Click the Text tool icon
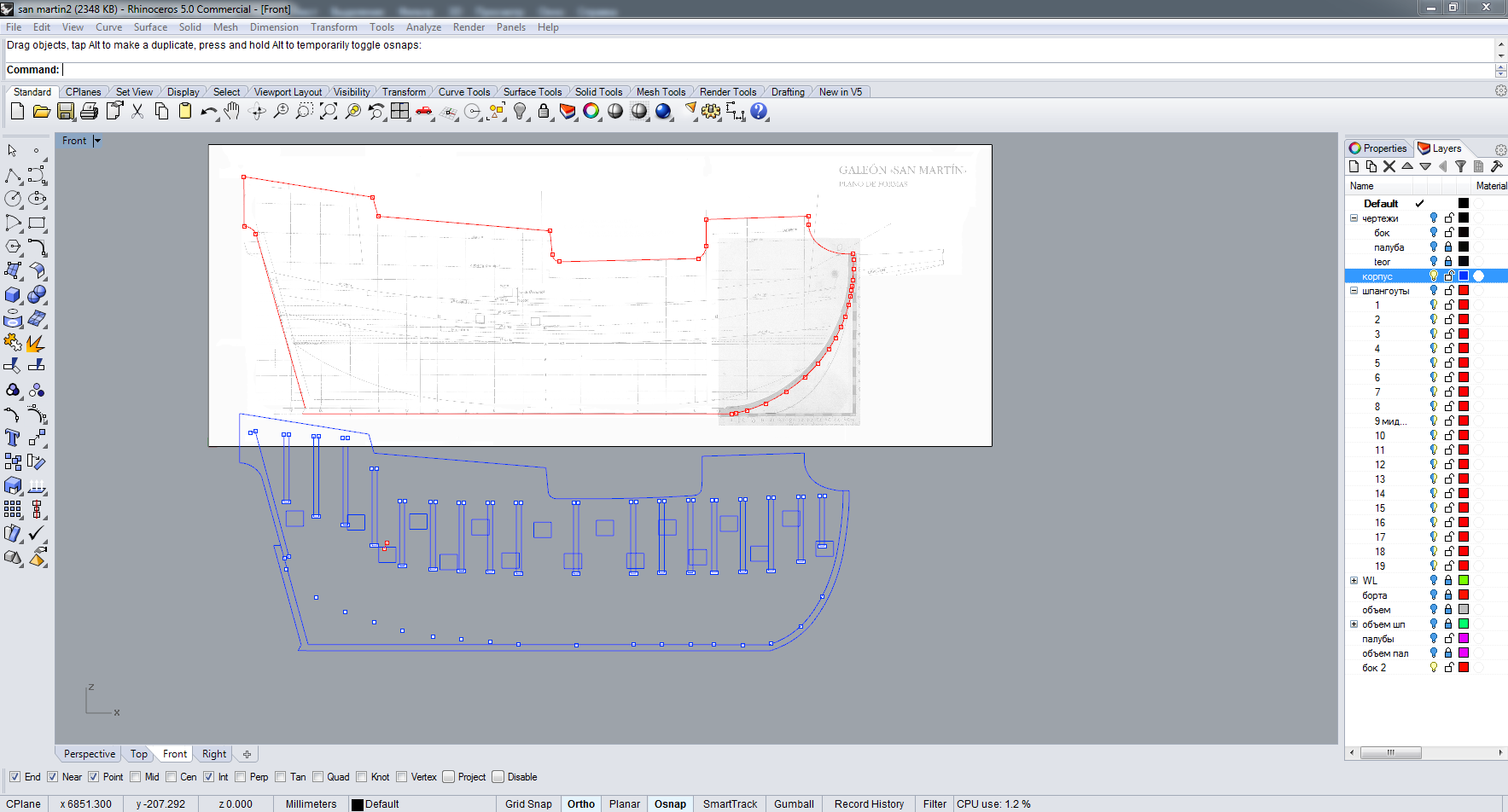This screenshot has height=812, width=1508. 13,438
